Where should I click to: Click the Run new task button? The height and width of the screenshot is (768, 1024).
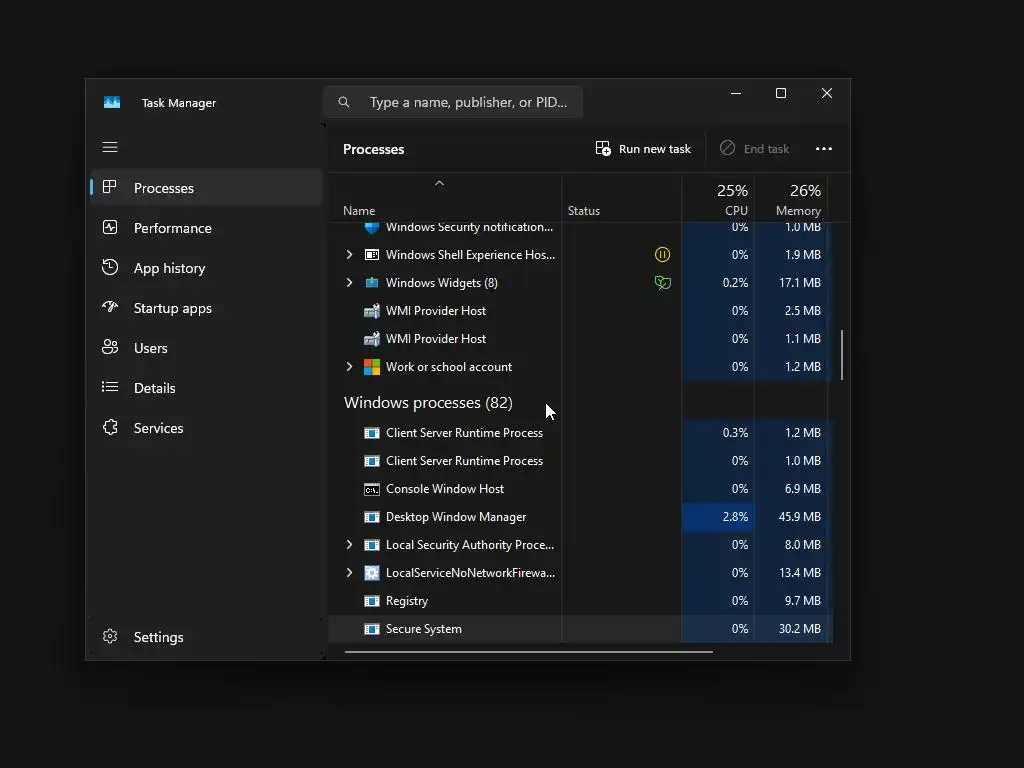[x=643, y=149]
